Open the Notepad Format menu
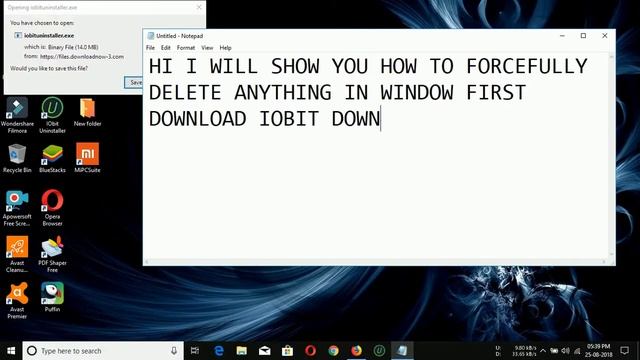Screen dimensions: 640x360 (186, 48)
